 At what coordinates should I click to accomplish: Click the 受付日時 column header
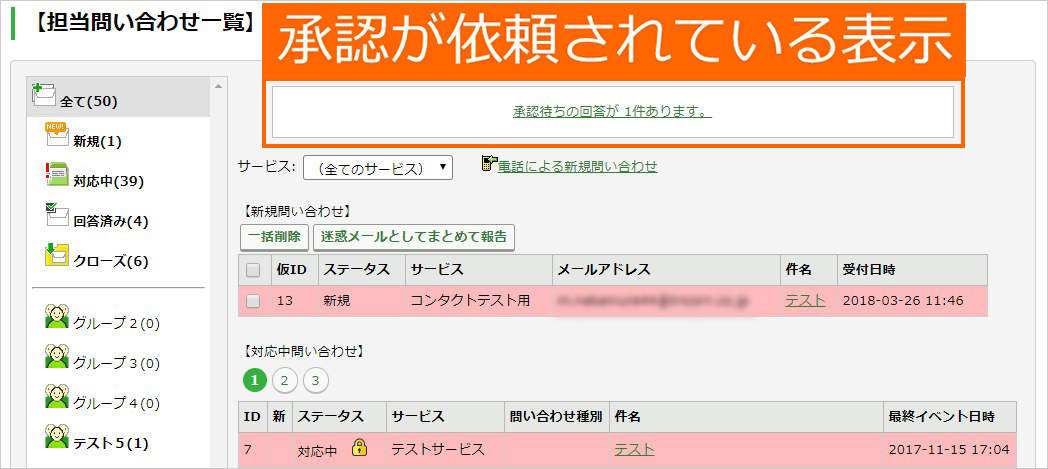(912, 270)
